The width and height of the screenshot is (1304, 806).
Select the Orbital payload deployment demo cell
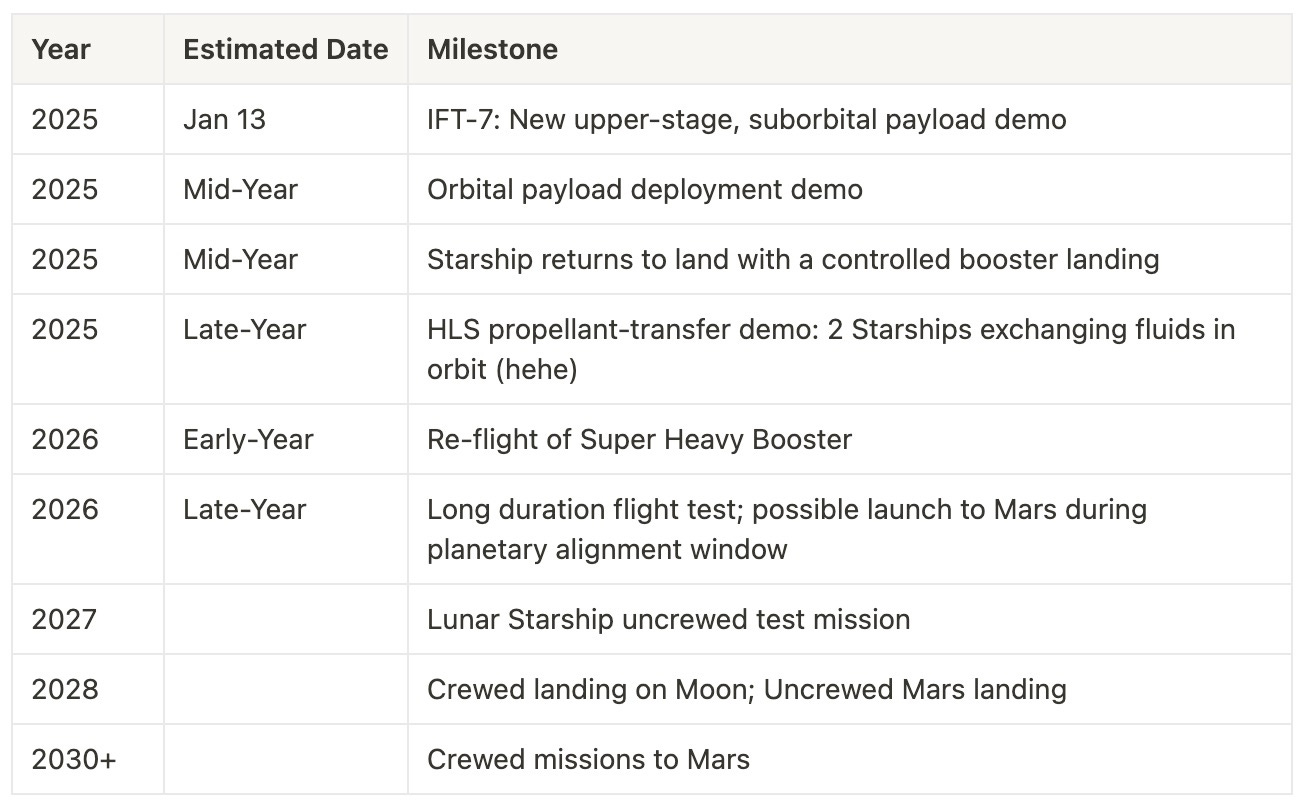pyautogui.click(x=849, y=190)
